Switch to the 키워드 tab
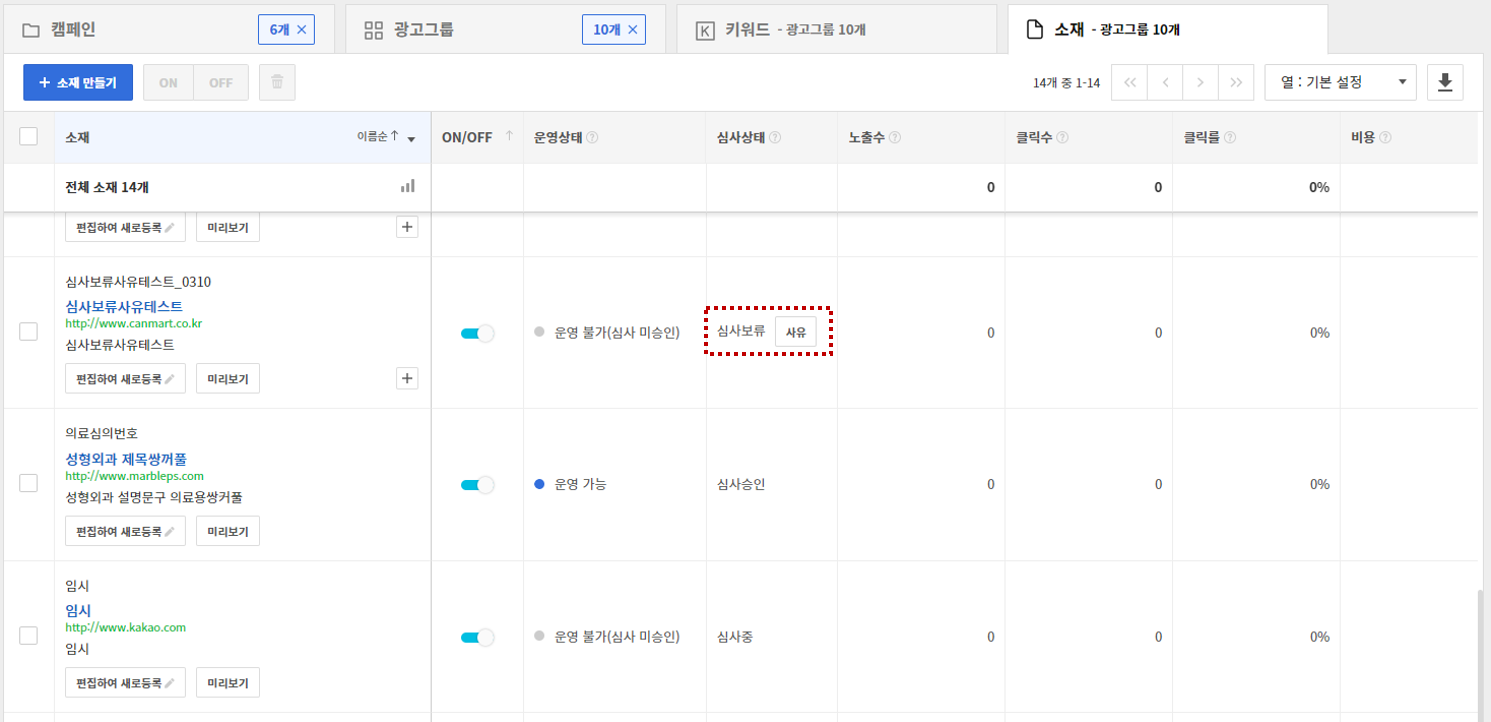This screenshot has height=722, width=1491. pyautogui.click(x=836, y=29)
